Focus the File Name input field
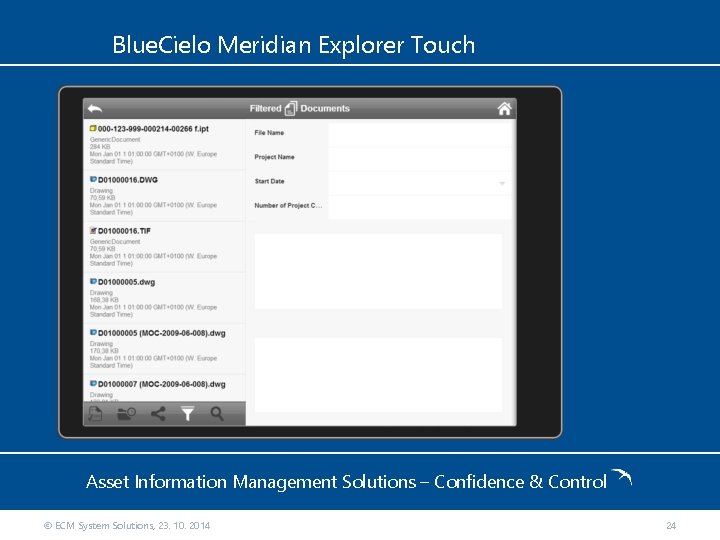Image resolution: width=720 pixels, height=540 pixels. [x=420, y=134]
